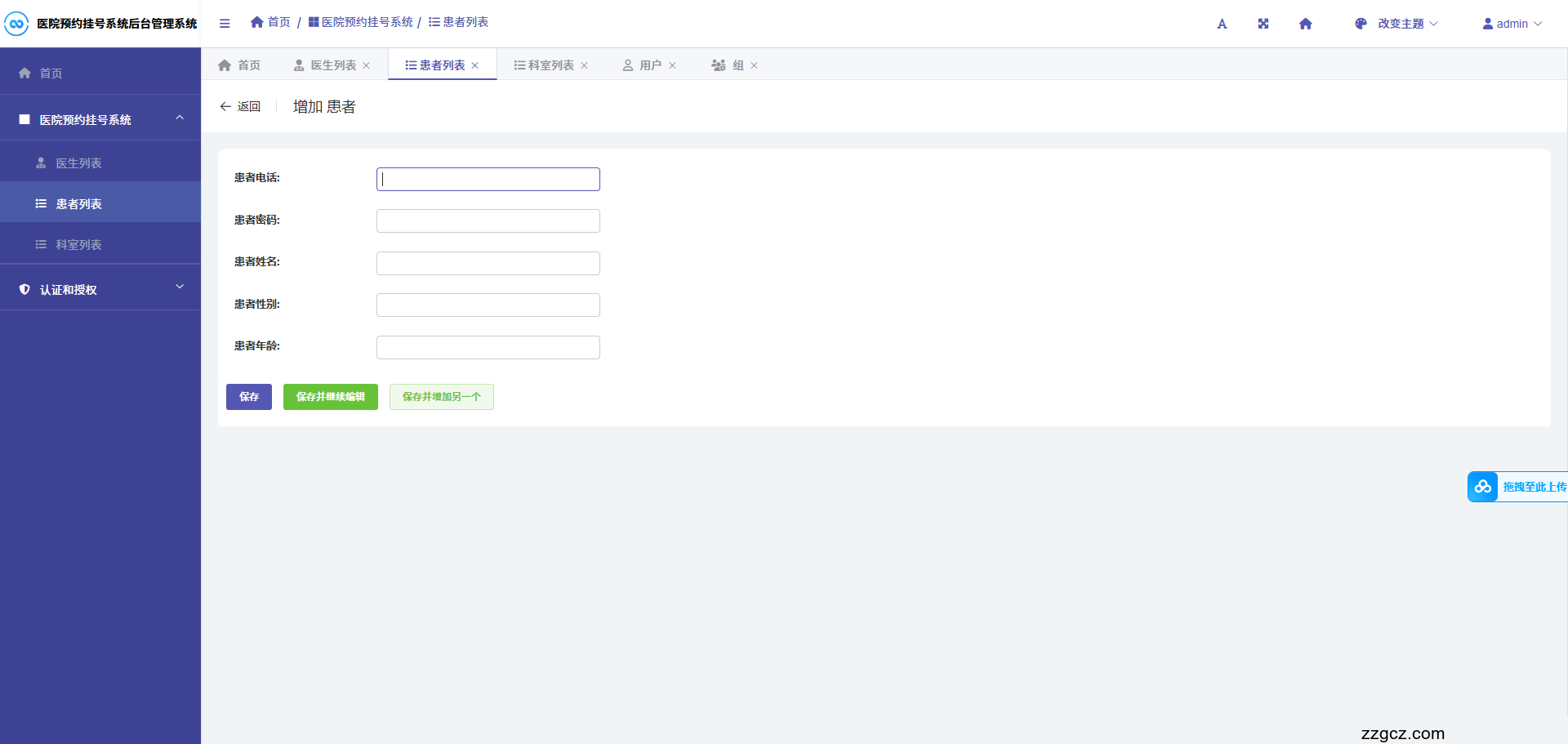
Task: Open the admin user dropdown
Action: tap(1512, 24)
